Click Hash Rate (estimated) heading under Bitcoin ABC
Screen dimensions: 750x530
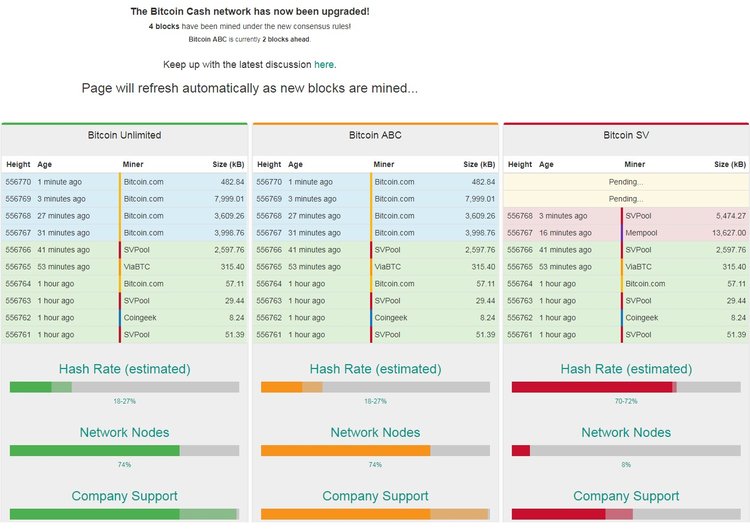[375, 369]
